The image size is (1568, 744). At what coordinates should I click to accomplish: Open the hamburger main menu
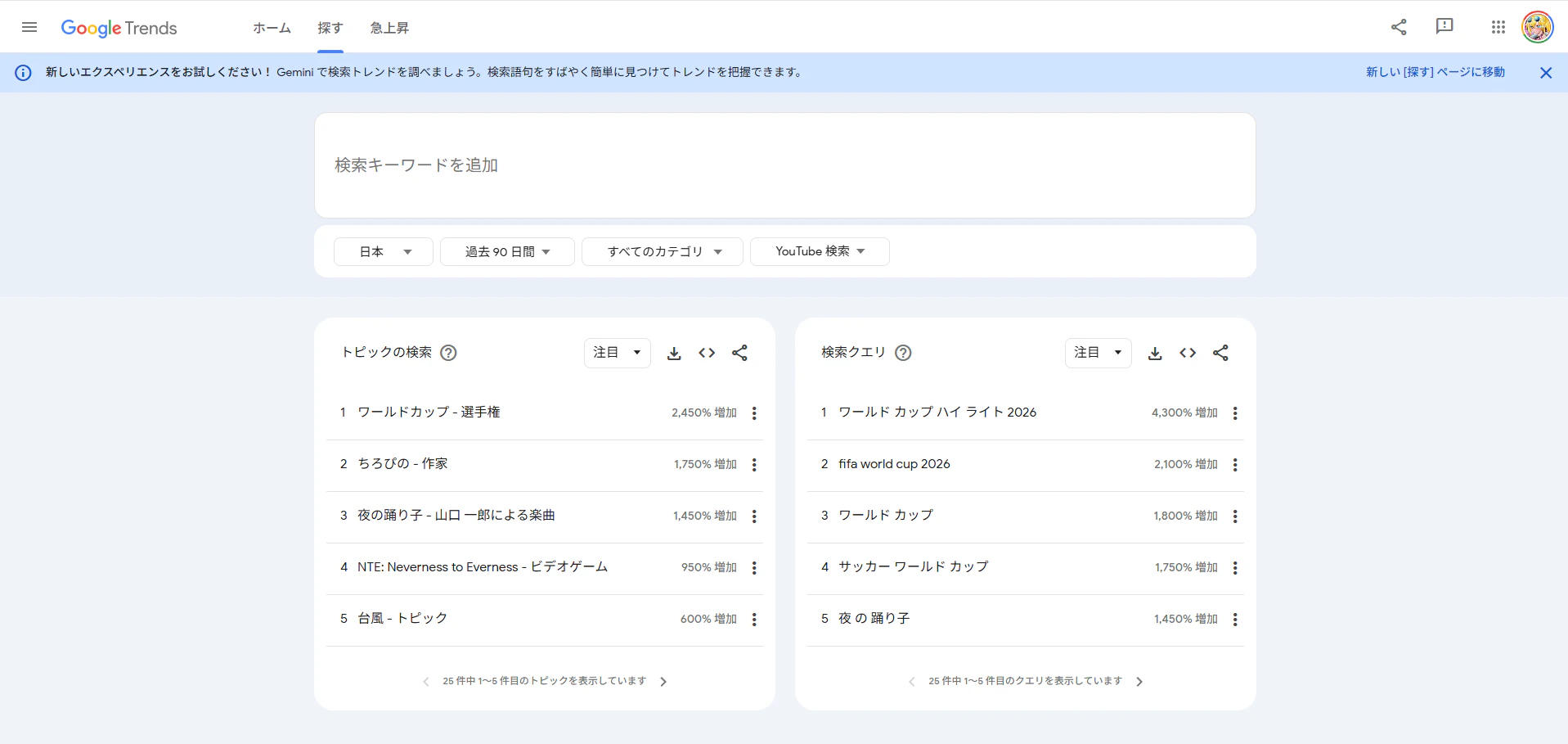[x=29, y=27]
